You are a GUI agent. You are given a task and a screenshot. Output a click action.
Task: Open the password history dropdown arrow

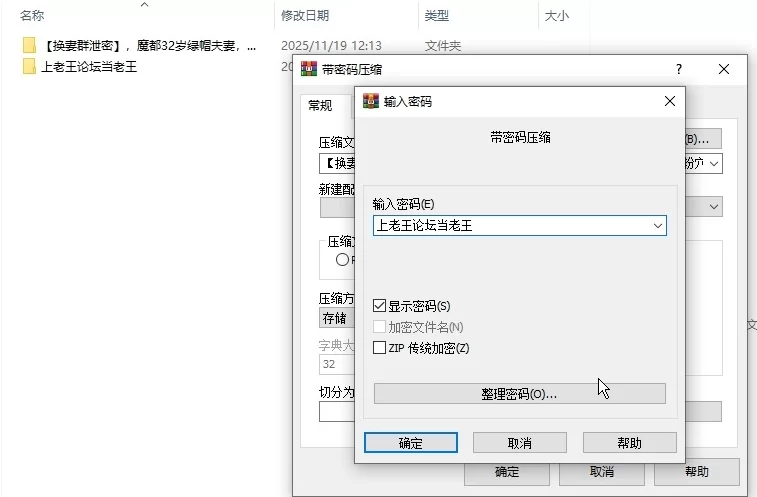[658, 226]
